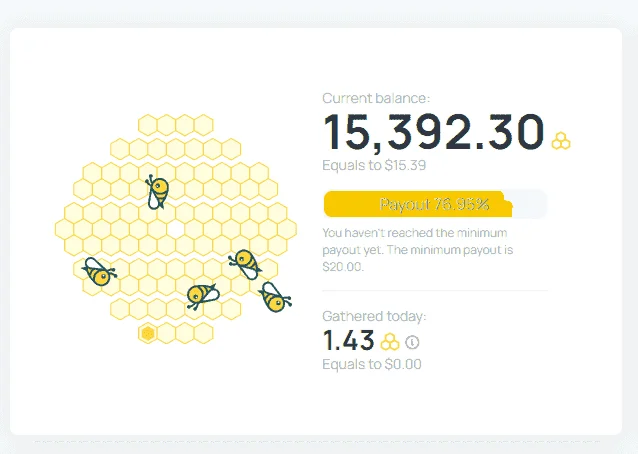Screen dimensions: 638x454
Task: Click the info icon beside Gathered today
Action: 412,342
